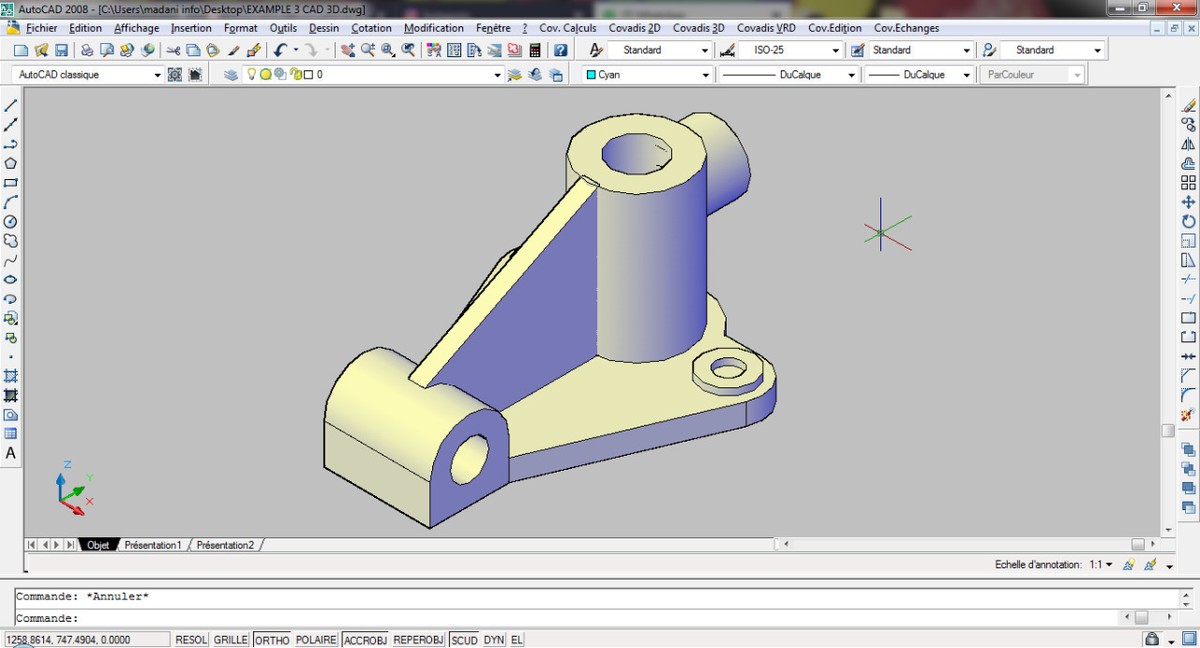1200x648 pixels.
Task: Open the Dessin menu
Action: (x=323, y=28)
